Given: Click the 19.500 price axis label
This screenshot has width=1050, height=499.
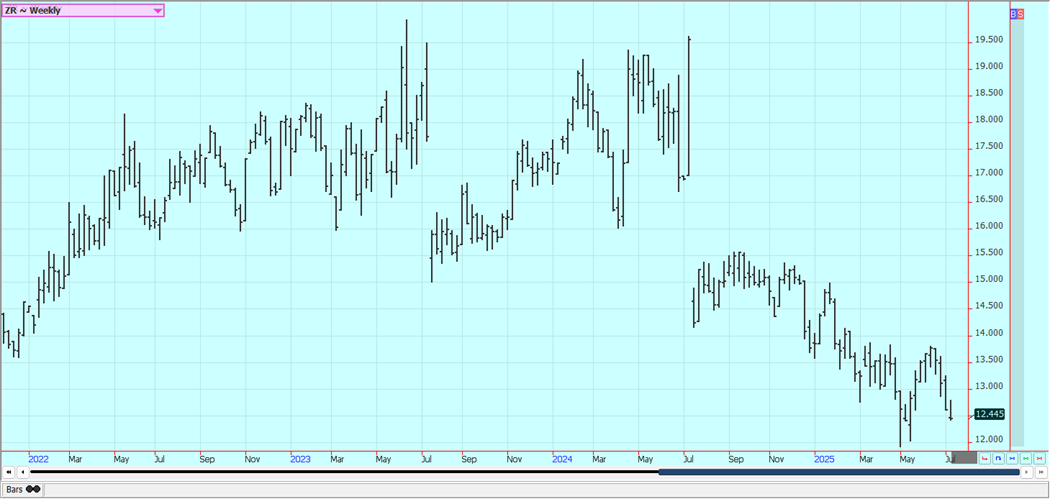Looking at the screenshot, I should 989,40.
